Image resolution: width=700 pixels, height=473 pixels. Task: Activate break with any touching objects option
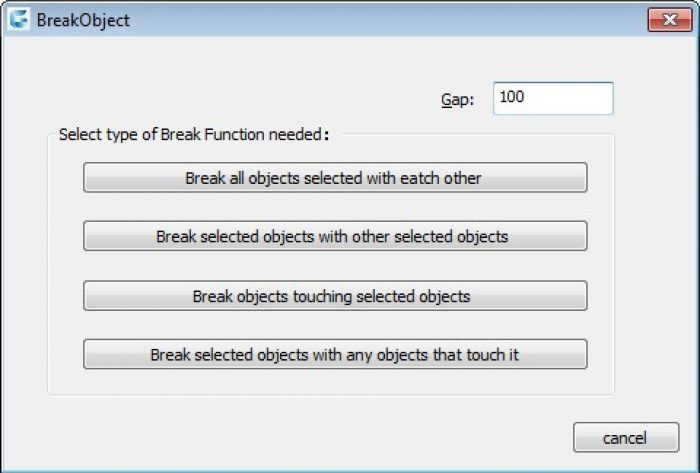tap(335, 354)
